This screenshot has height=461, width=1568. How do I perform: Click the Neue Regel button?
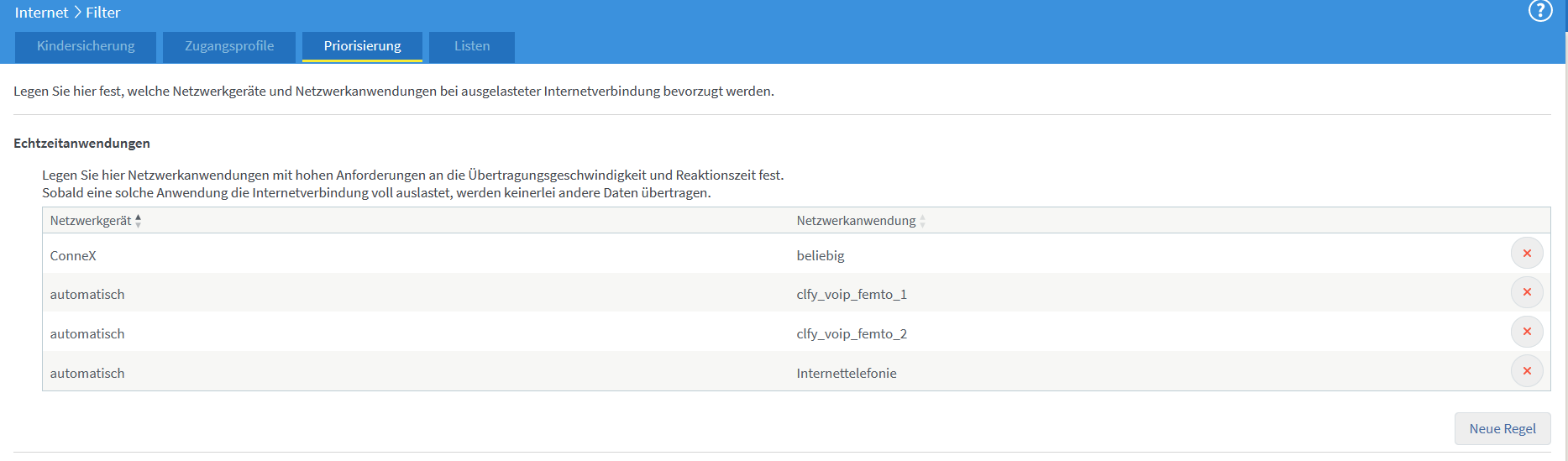[1502, 428]
